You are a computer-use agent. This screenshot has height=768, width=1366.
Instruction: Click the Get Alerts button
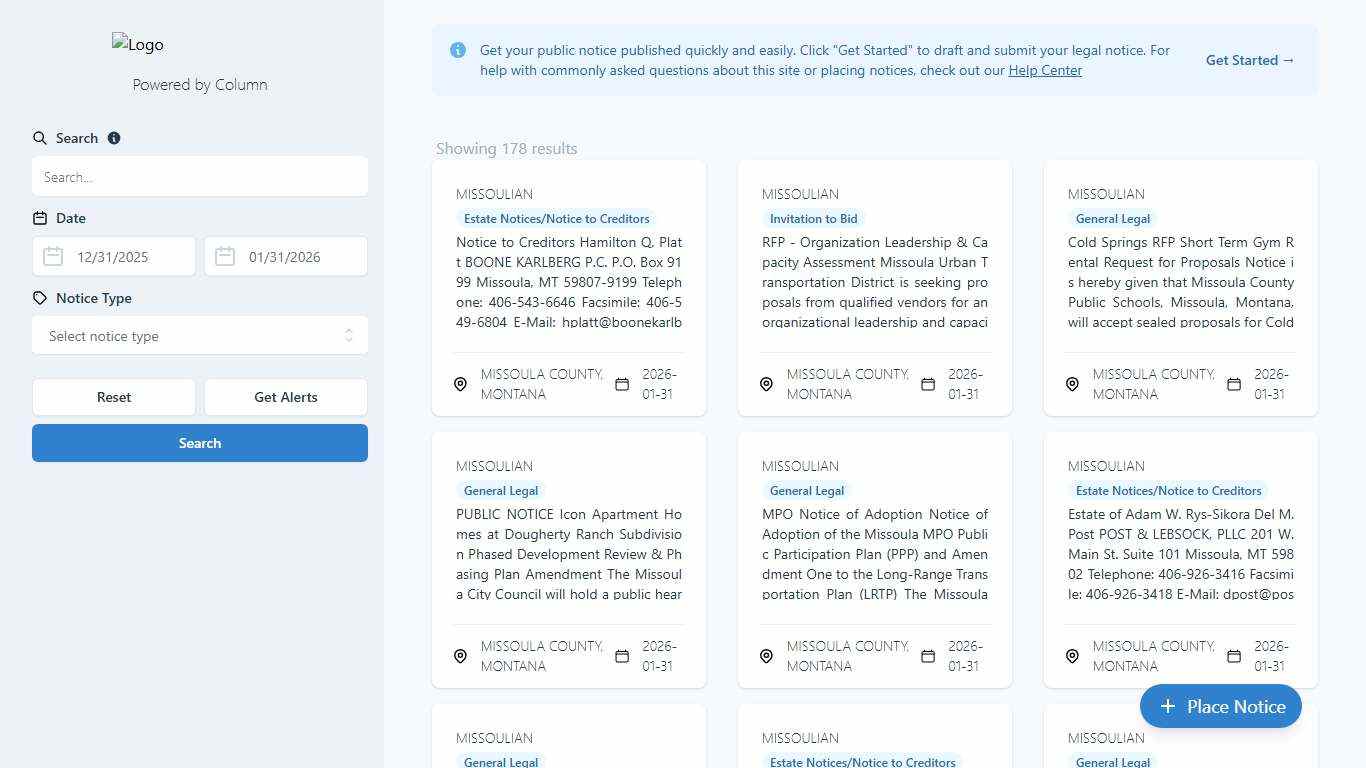pyautogui.click(x=286, y=397)
